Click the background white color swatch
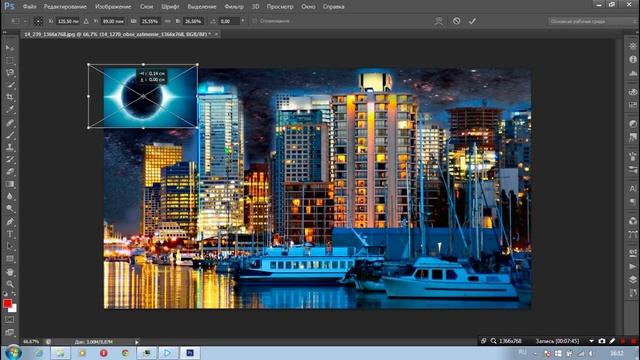The height and width of the screenshot is (360, 640). (13, 309)
